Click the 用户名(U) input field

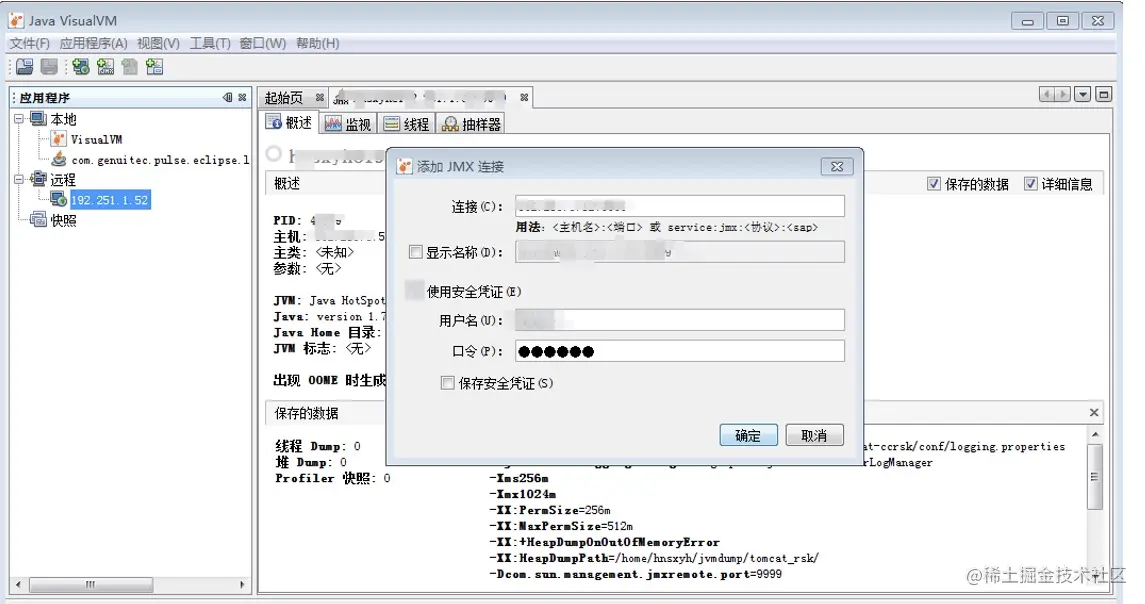coord(680,320)
